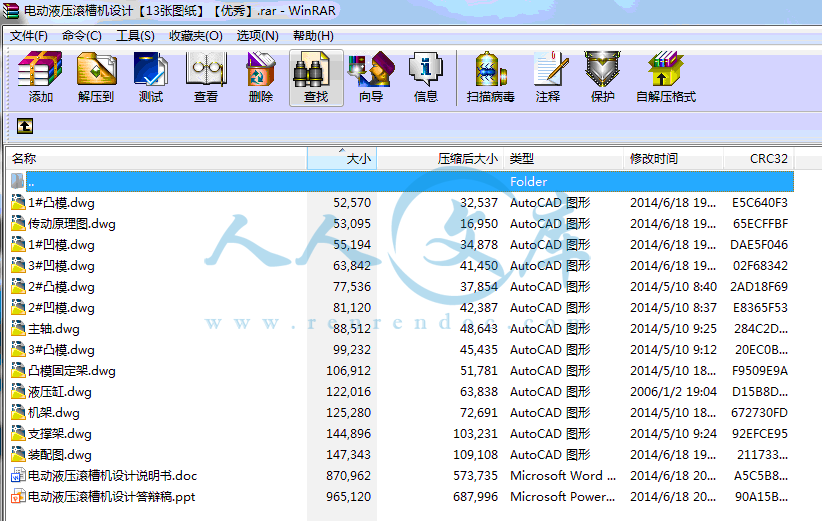822x521 pixels.
Task: Click the date 2006/1/2 19:04
Action: [673, 392]
